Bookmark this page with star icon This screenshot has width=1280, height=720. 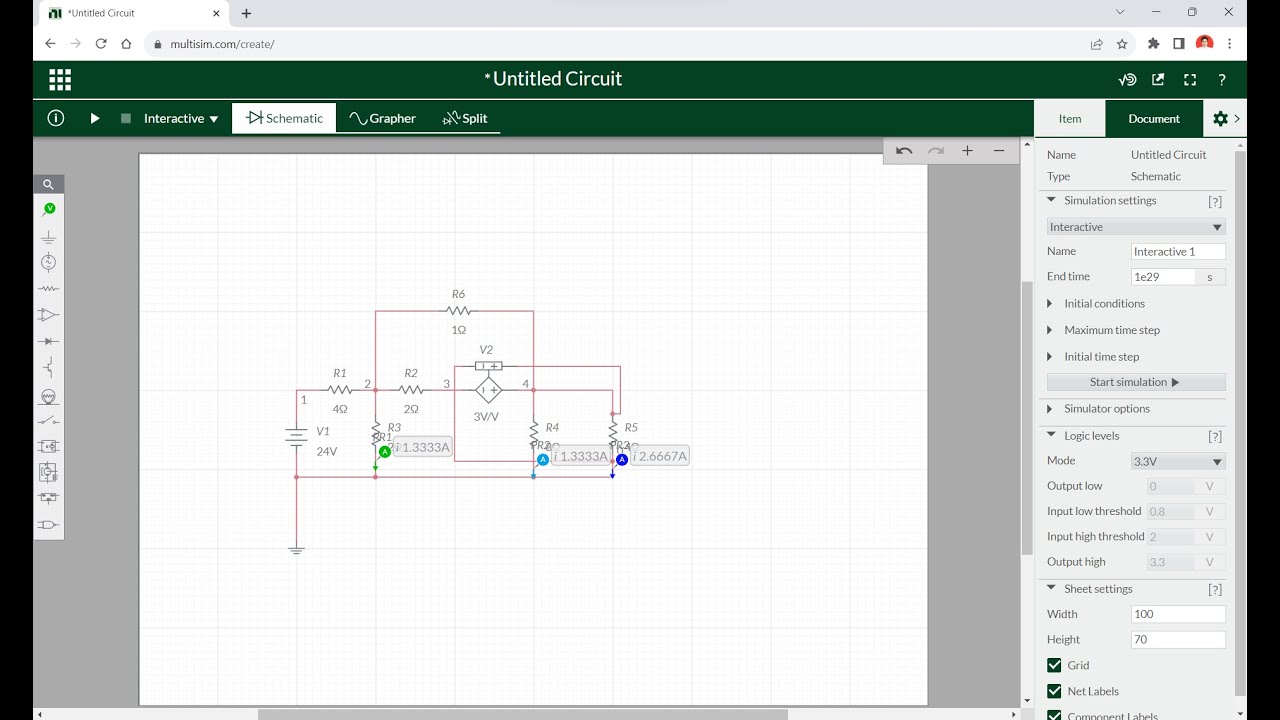click(1122, 44)
